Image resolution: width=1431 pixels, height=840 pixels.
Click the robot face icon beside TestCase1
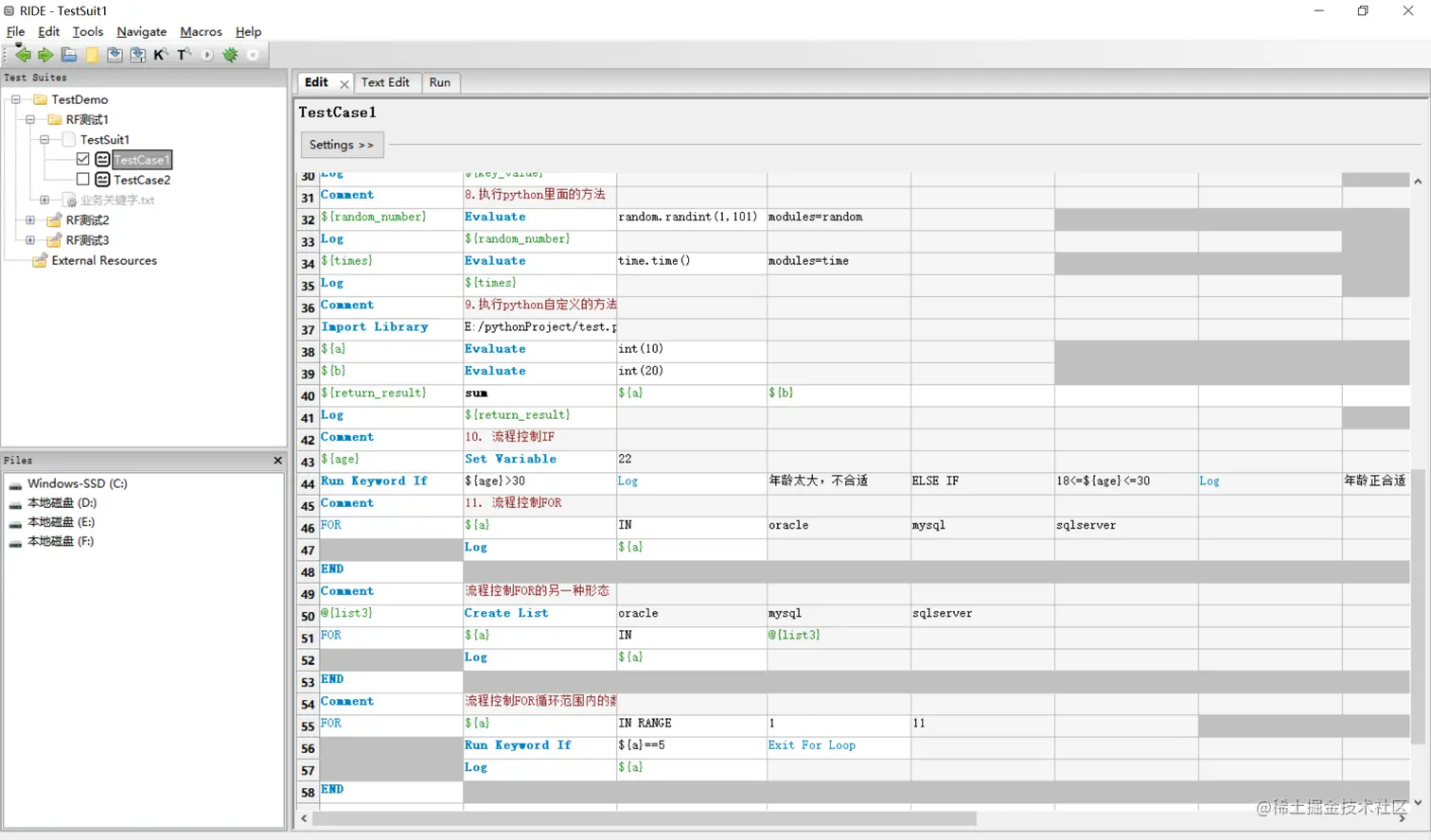coord(102,159)
